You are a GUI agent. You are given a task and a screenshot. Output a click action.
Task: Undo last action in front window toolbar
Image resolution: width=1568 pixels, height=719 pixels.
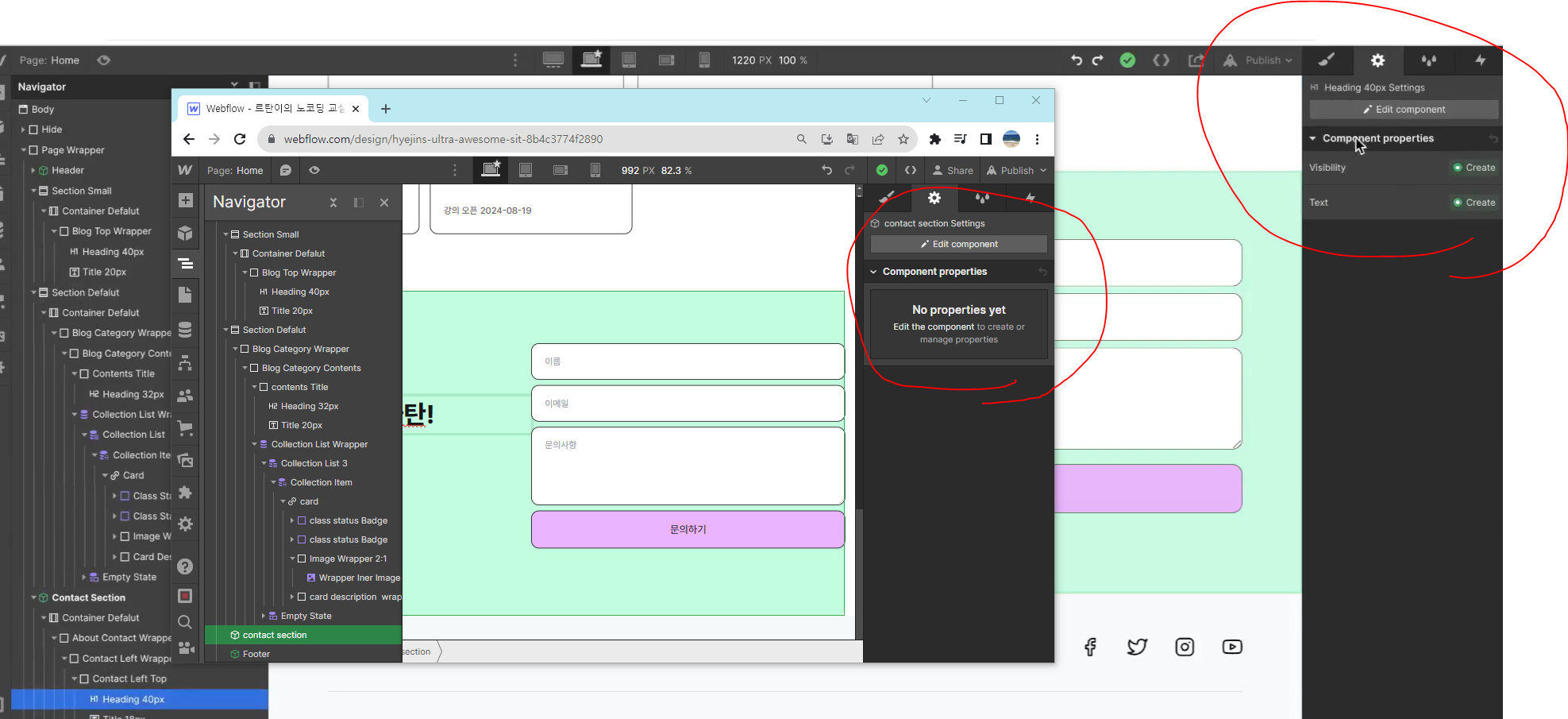pos(826,170)
